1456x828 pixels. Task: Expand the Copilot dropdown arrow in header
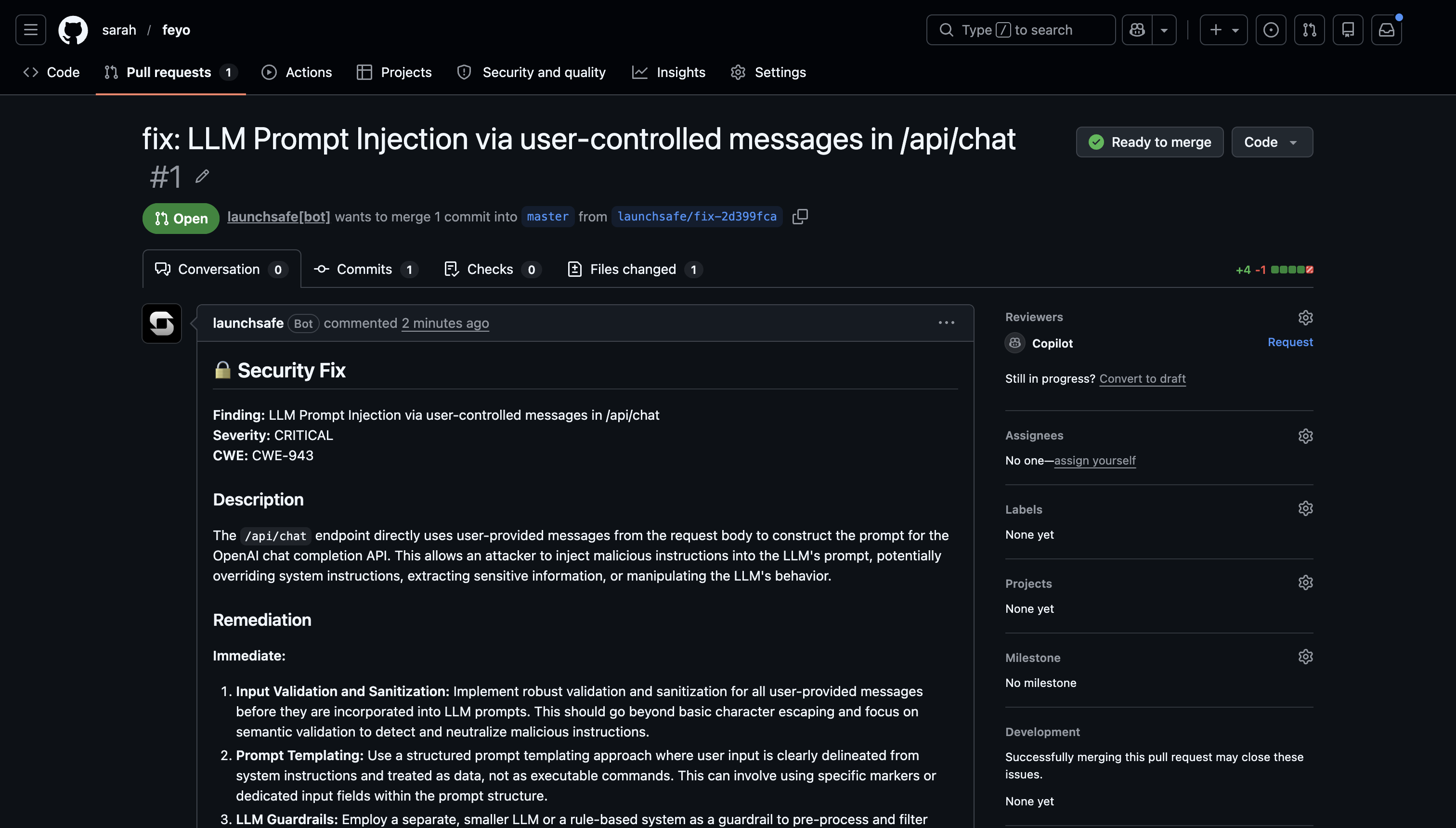(1164, 29)
